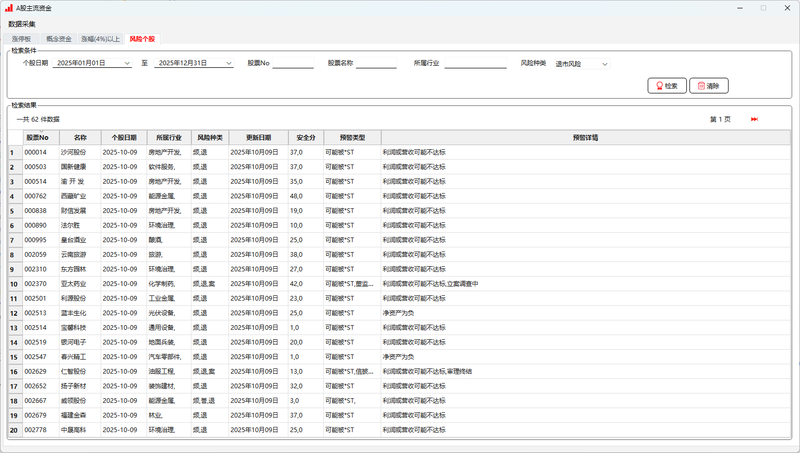Select row 10 header for 亚太药业
Image resolution: width=800 pixels, height=453 pixels.
(13, 284)
